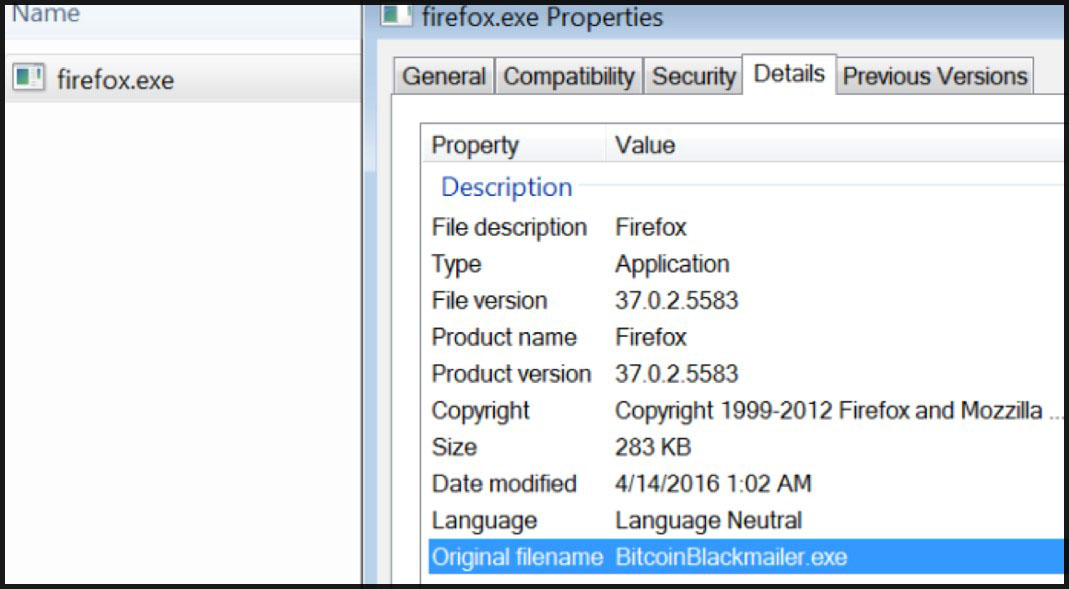Open the Security tab
1069x589 pixels.
pyautogui.click(x=693, y=76)
